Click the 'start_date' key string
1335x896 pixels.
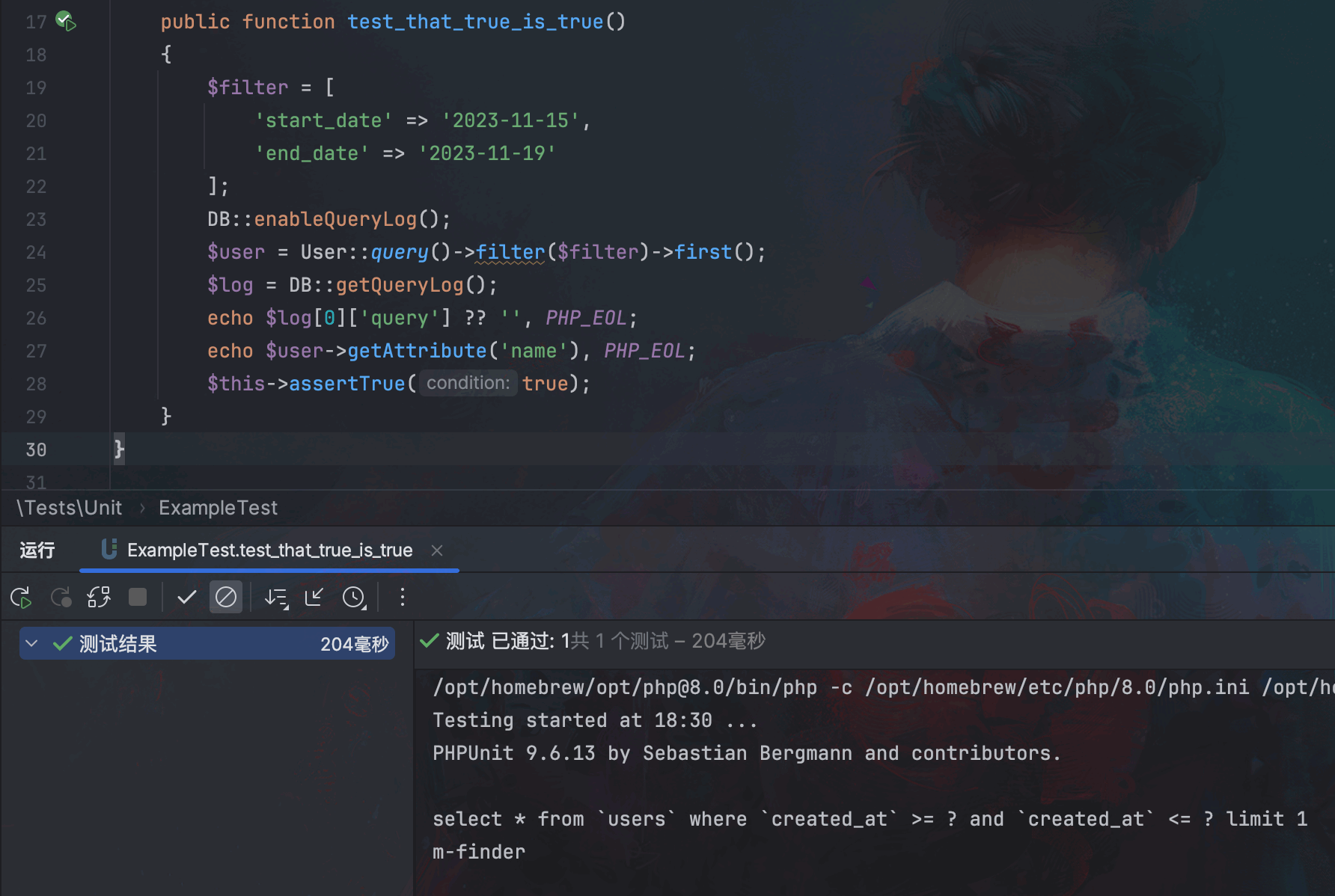[324, 120]
